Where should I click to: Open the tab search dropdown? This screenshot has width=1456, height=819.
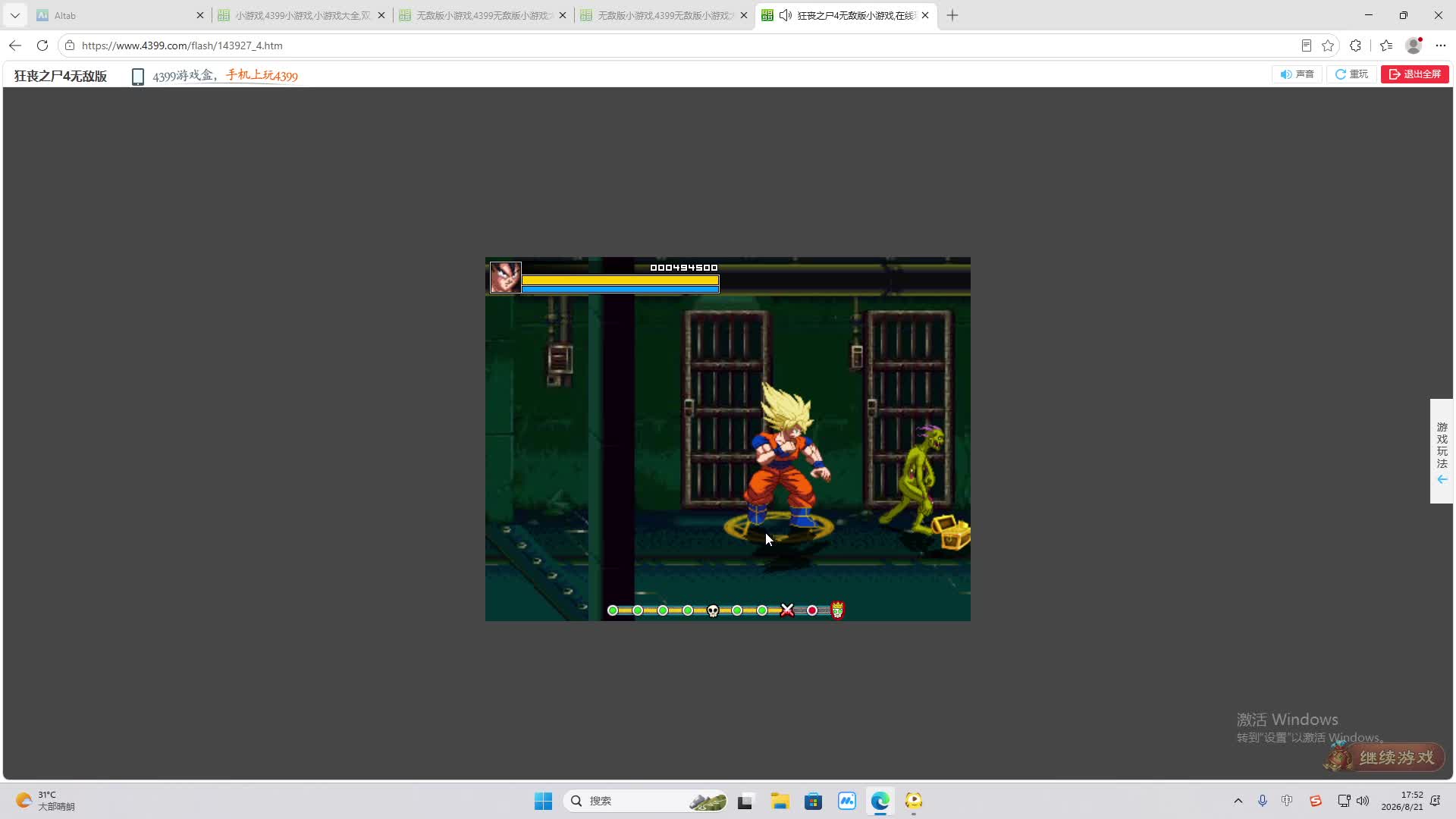coord(15,15)
